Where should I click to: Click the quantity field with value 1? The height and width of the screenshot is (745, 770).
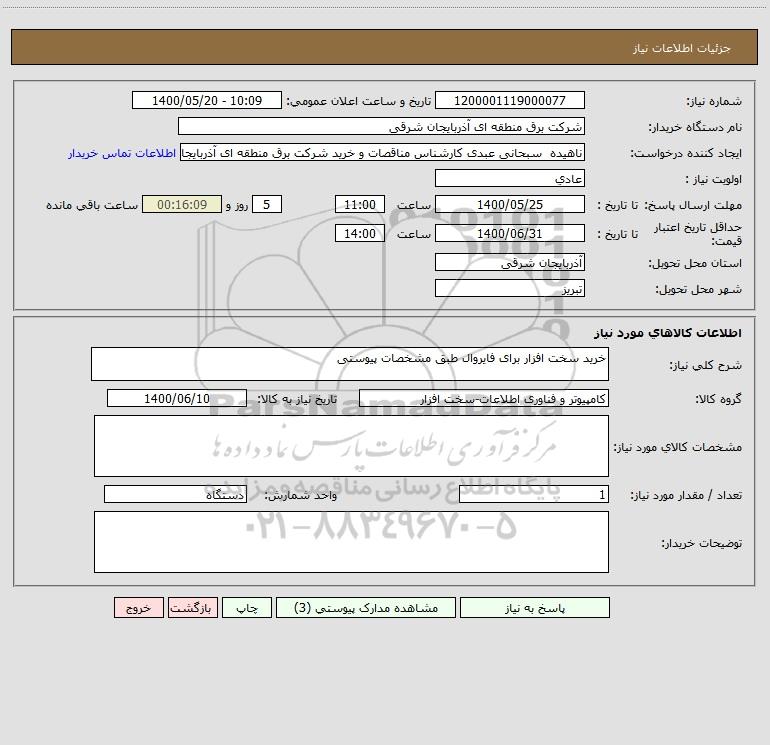(534, 495)
